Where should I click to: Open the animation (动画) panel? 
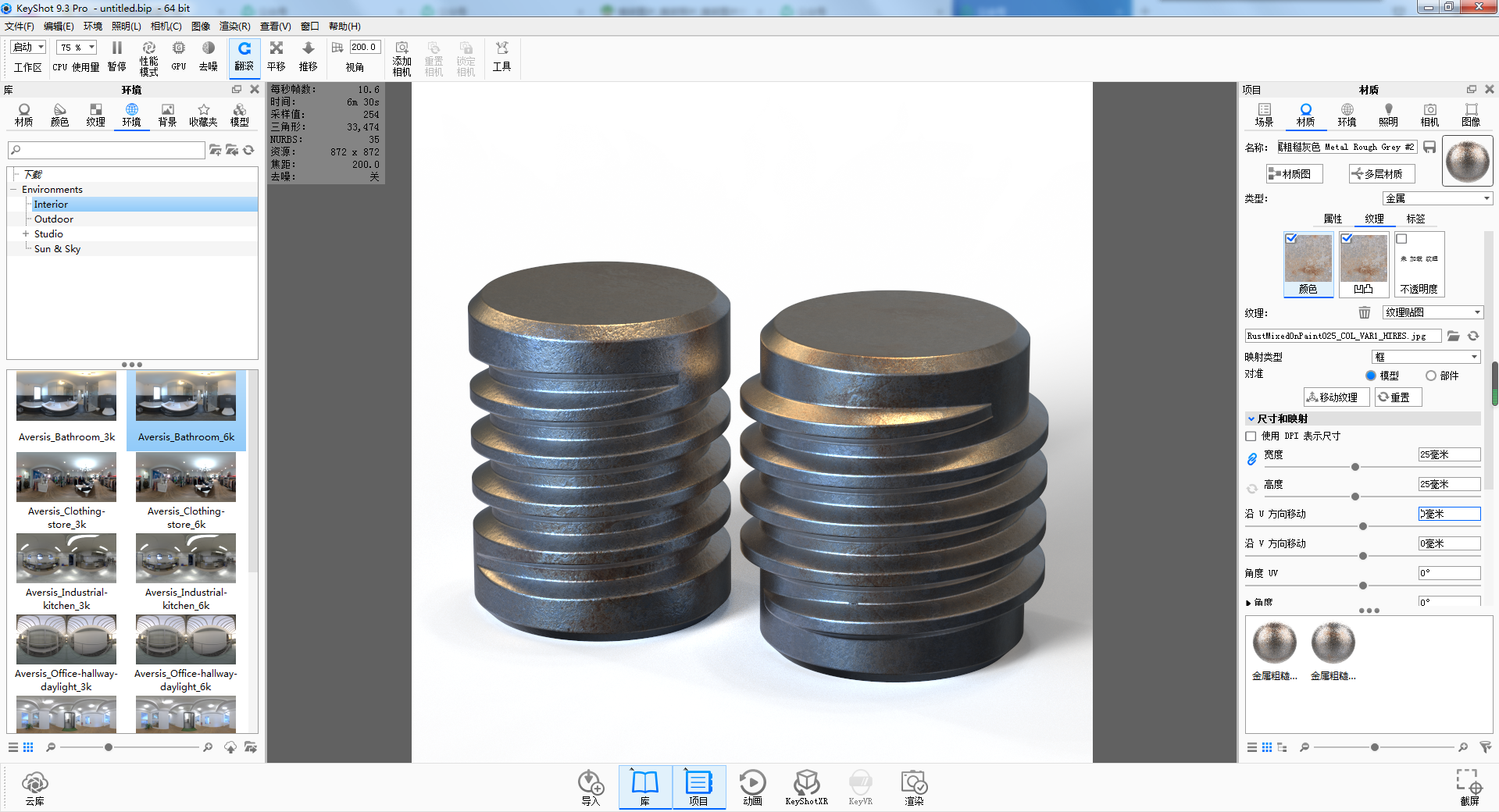[752, 788]
